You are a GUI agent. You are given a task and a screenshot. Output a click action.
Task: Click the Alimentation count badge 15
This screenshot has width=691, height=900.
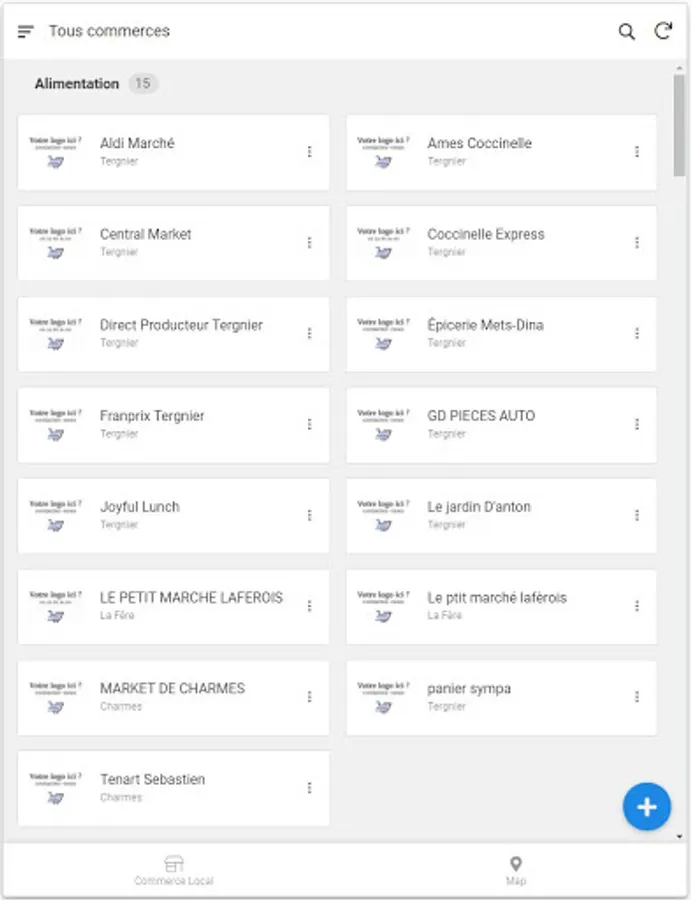click(x=143, y=84)
